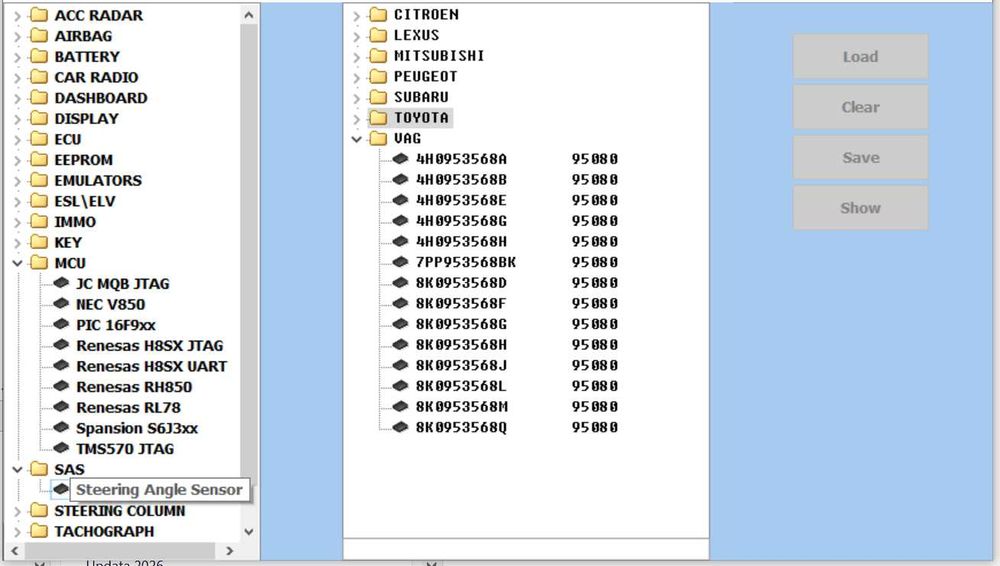The height and width of the screenshot is (566, 1000).
Task: Expand the EEPROM folder
Action: [17, 160]
